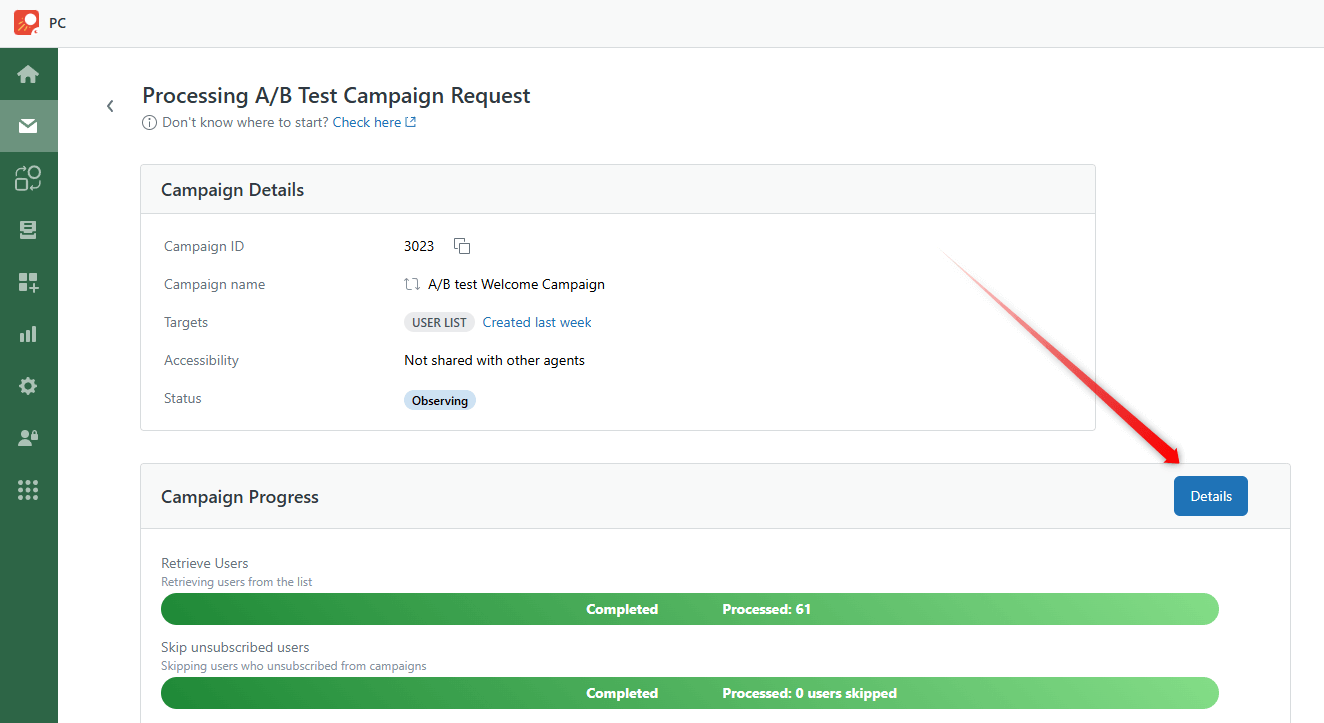Click 'Retrieving users from the list' description
The image size is (1324, 723).
pyautogui.click(x=237, y=581)
